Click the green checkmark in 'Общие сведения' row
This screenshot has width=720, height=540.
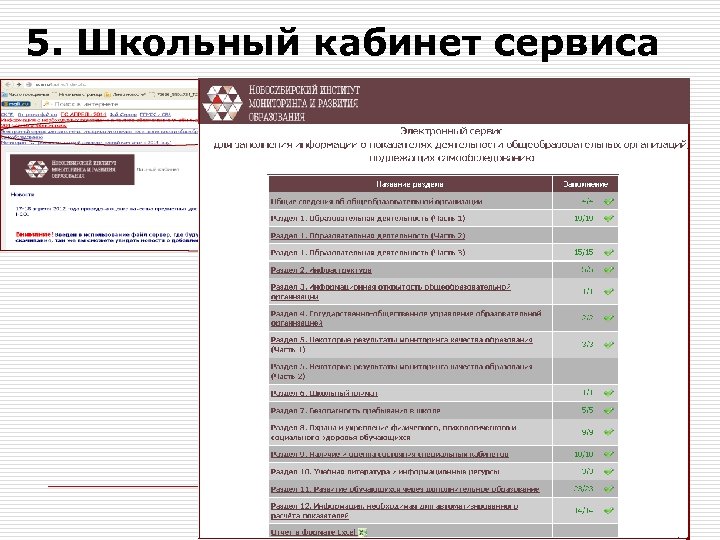[608, 202]
